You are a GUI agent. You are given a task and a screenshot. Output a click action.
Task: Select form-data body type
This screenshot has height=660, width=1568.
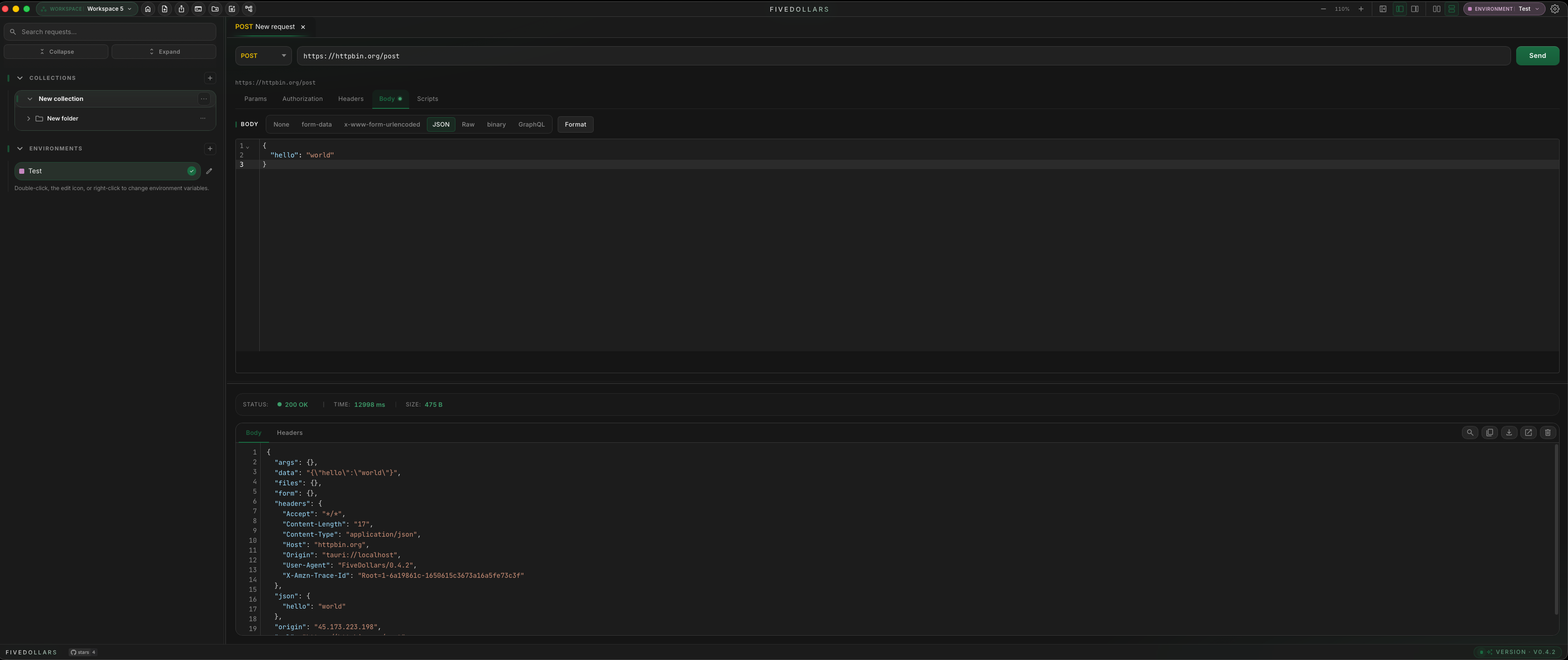(x=317, y=125)
